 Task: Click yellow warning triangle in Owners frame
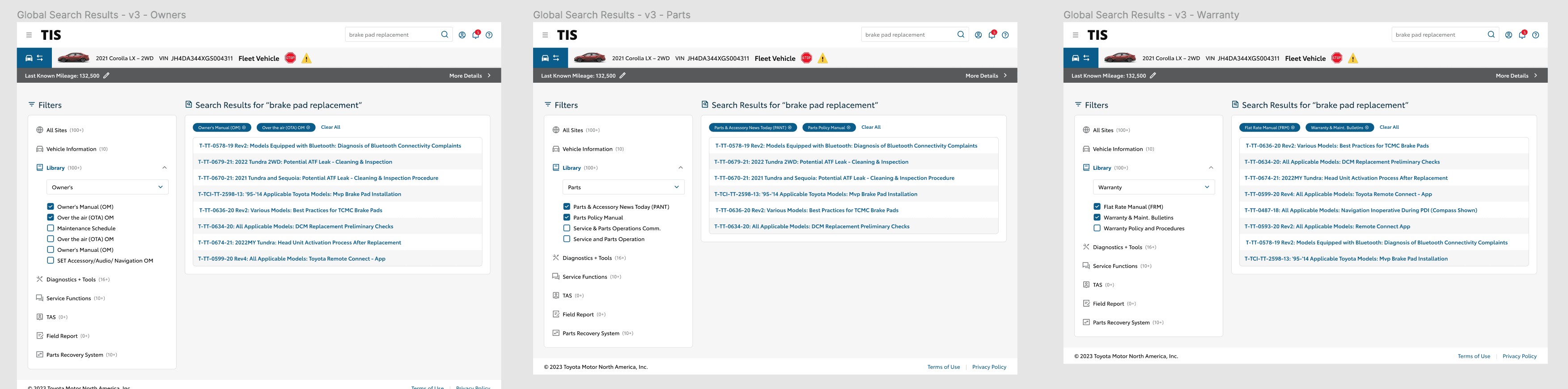pos(306,59)
